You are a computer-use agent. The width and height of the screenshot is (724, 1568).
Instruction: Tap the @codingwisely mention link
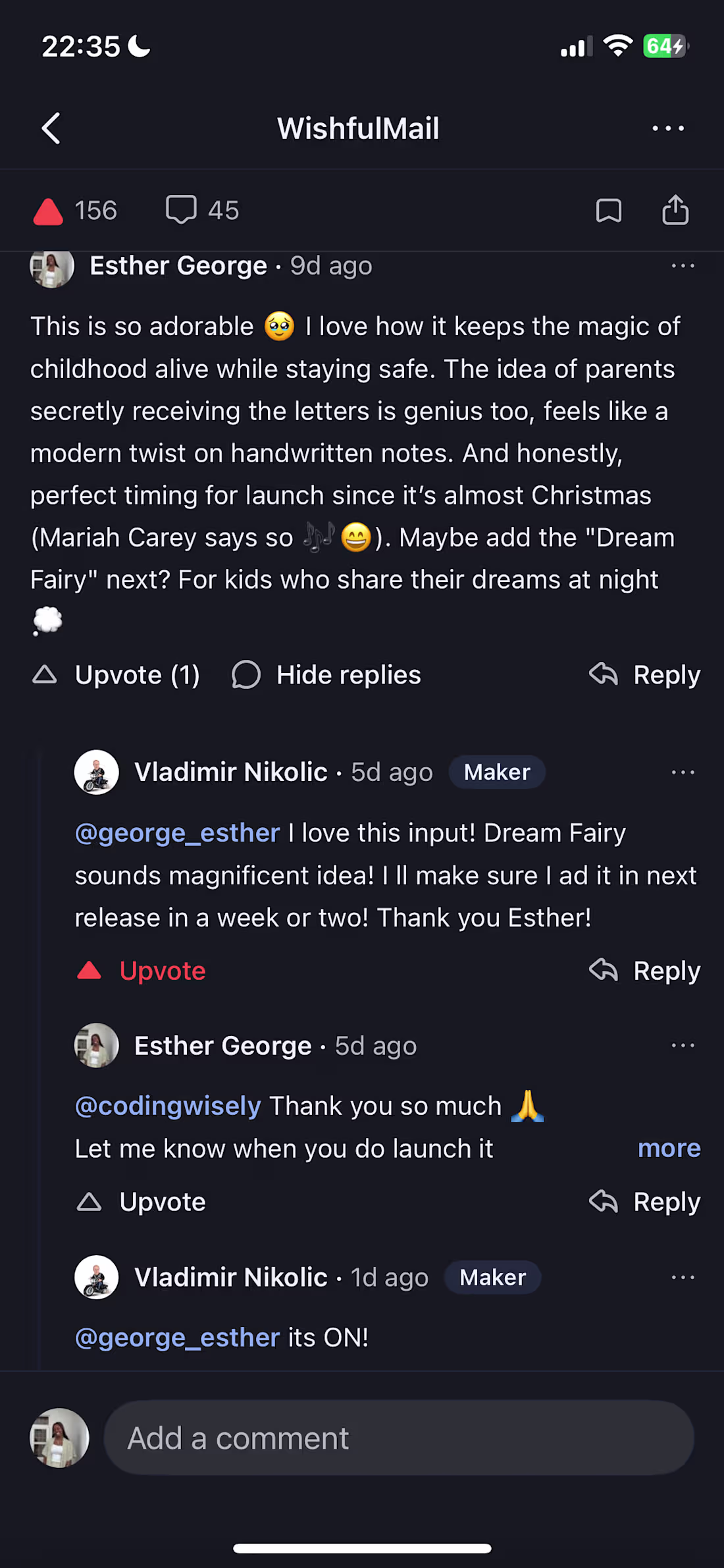(x=168, y=1106)
